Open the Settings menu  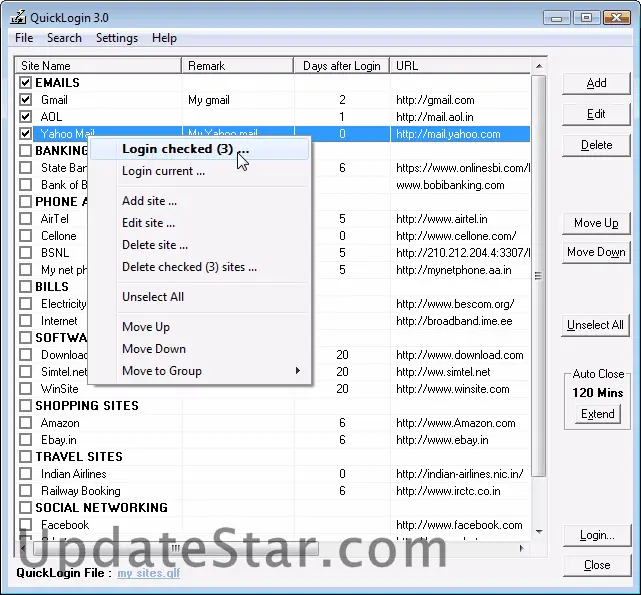(117, 38)
